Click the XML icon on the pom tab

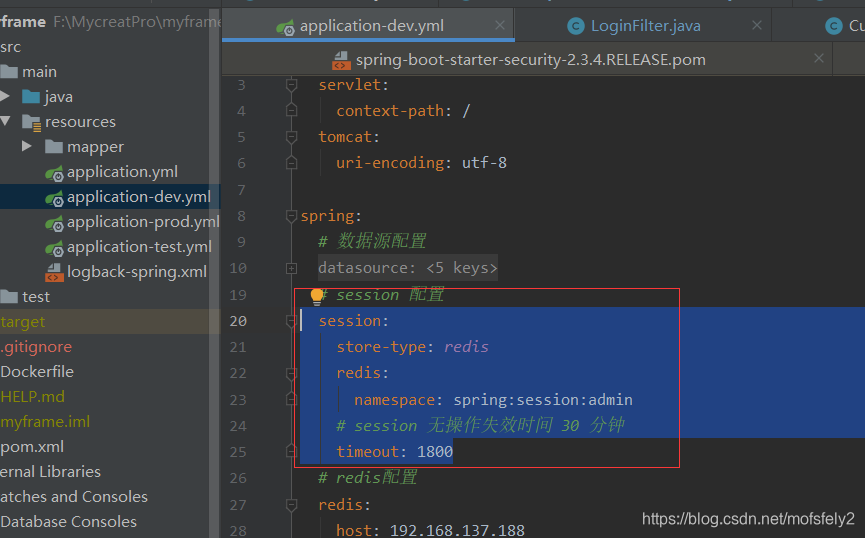tap(341, 60)
